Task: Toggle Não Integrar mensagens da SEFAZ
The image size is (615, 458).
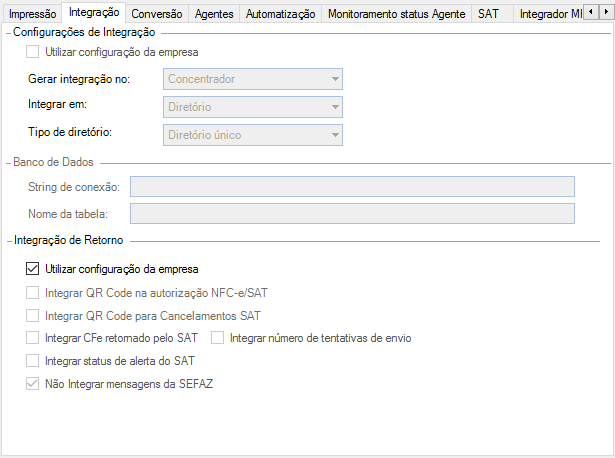Action: [x=34, y=383]
